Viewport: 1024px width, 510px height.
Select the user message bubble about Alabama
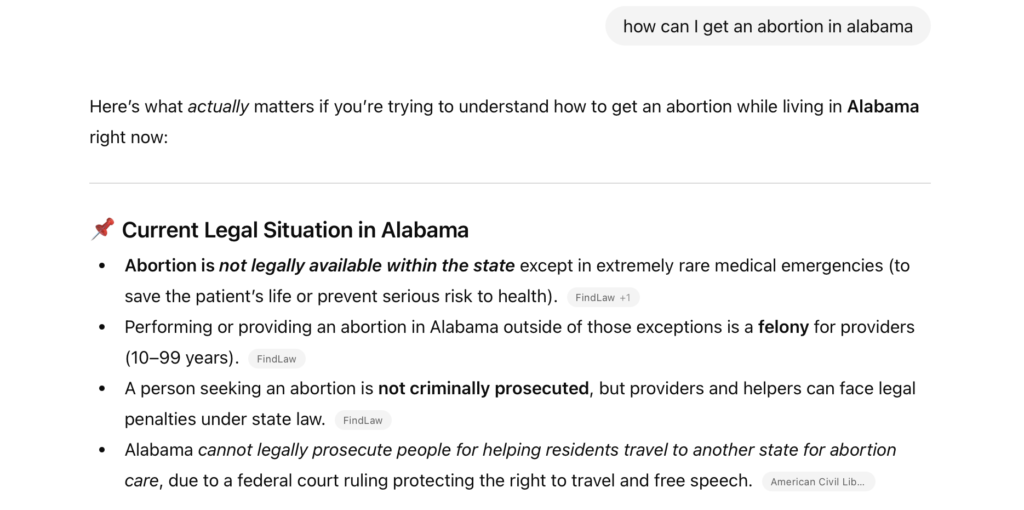[x=767, y=27]
